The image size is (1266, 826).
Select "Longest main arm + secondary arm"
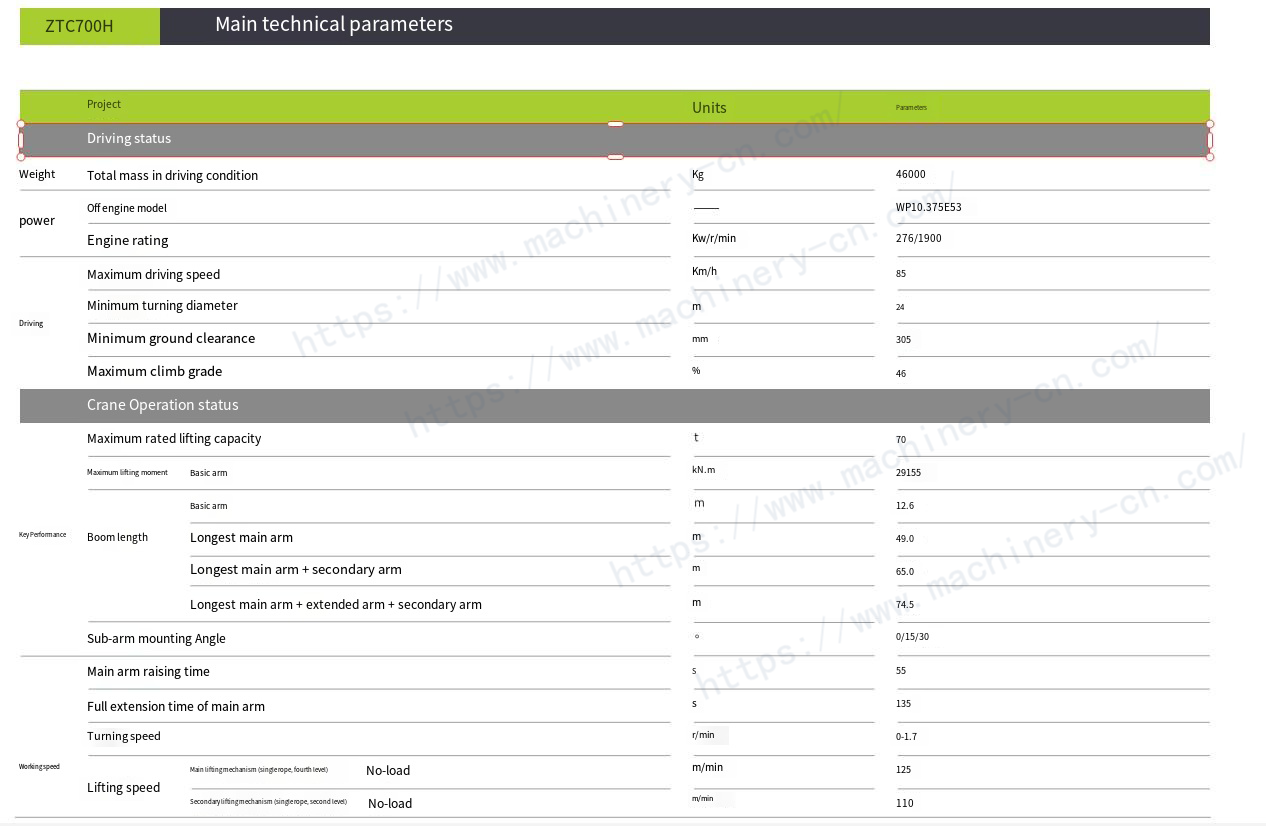[x=296, y=569]
